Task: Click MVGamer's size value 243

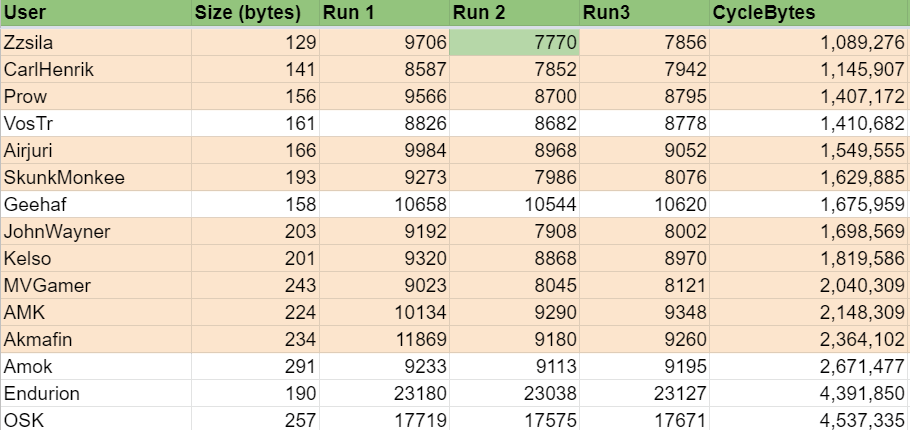Action: (255, 286)
